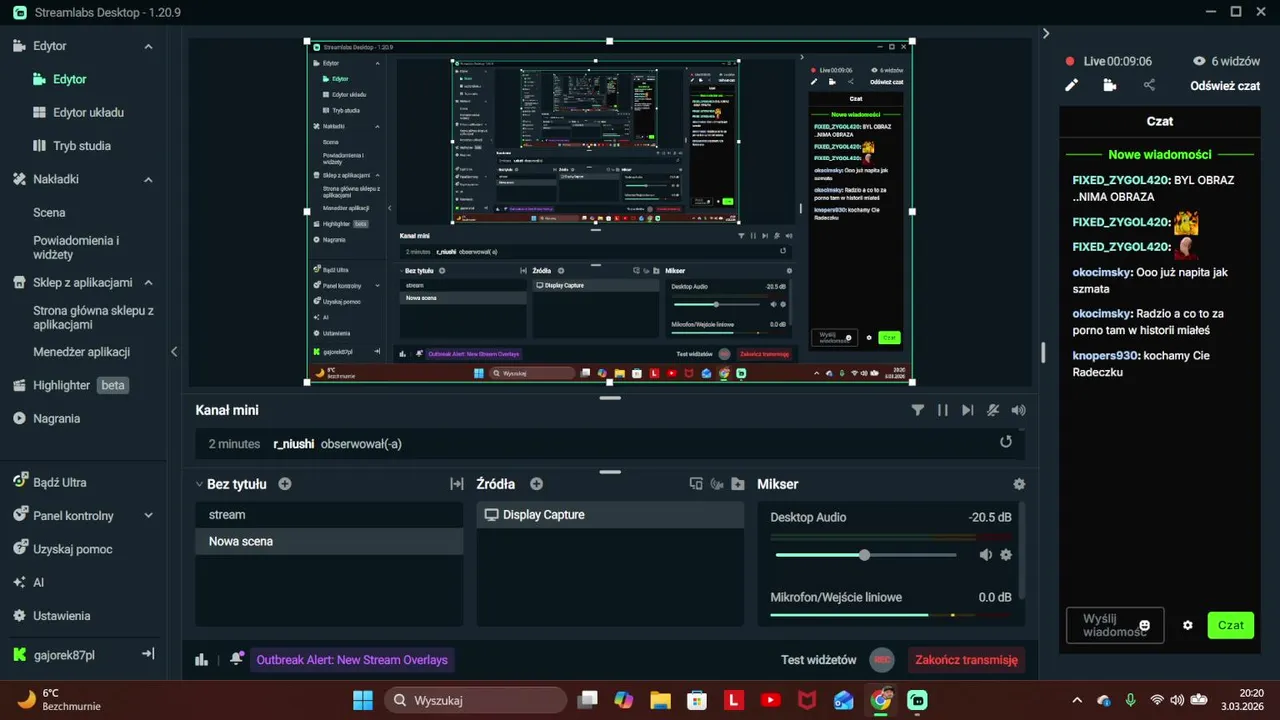Open Desktop Audio source settings gear
The image size is (1280, 720).
(x=1006, y=555)
